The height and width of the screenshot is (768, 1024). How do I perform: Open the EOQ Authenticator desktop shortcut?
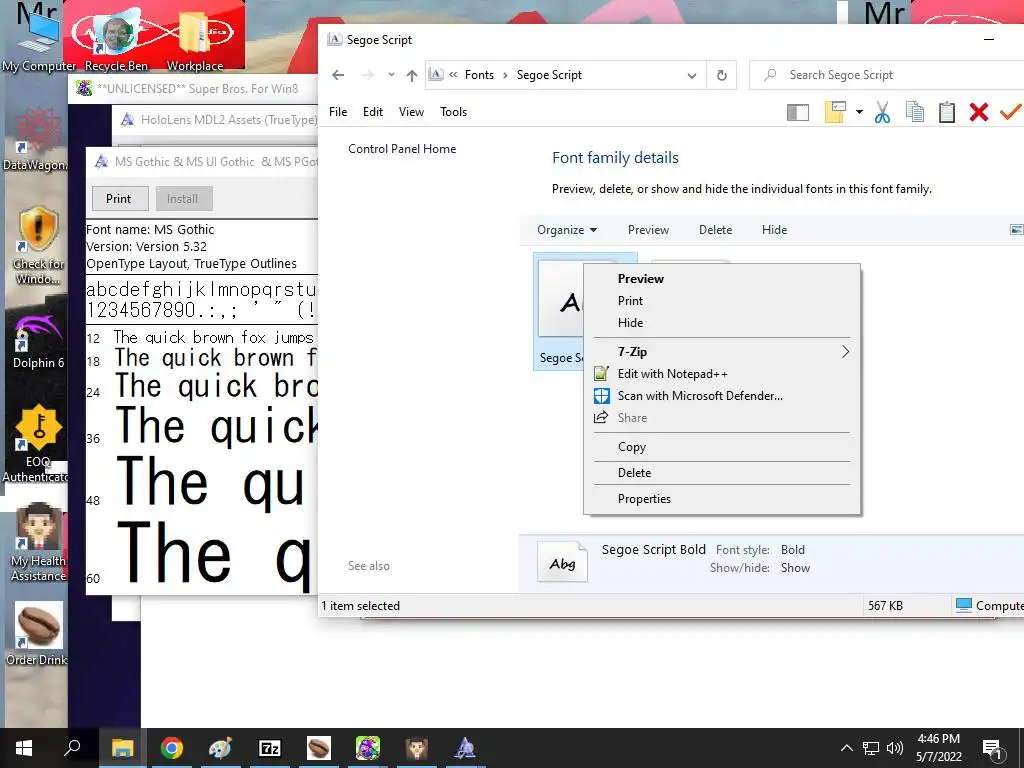(x=37, y=444)
